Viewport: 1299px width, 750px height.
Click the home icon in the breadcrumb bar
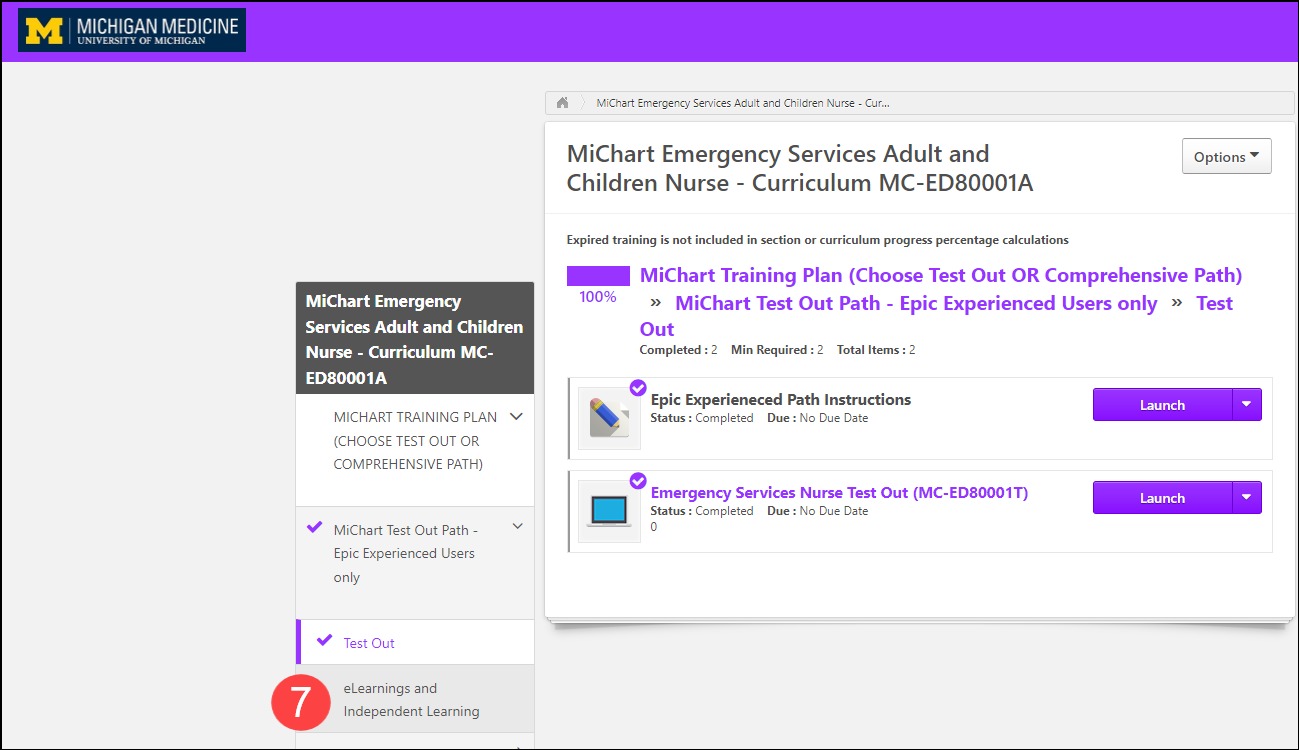coord(562,102)
